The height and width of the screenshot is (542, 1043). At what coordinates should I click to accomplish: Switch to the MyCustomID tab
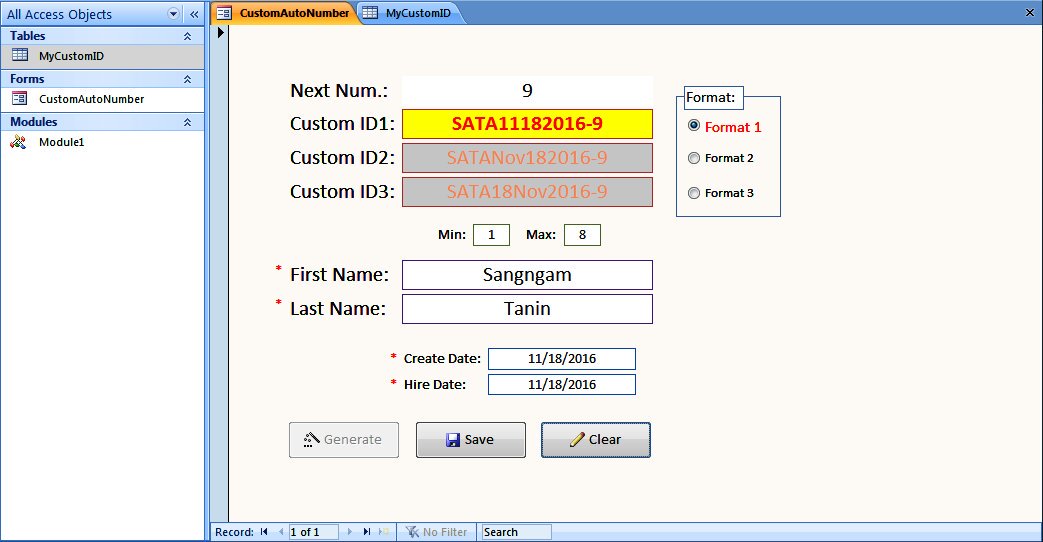pos(410,13)
